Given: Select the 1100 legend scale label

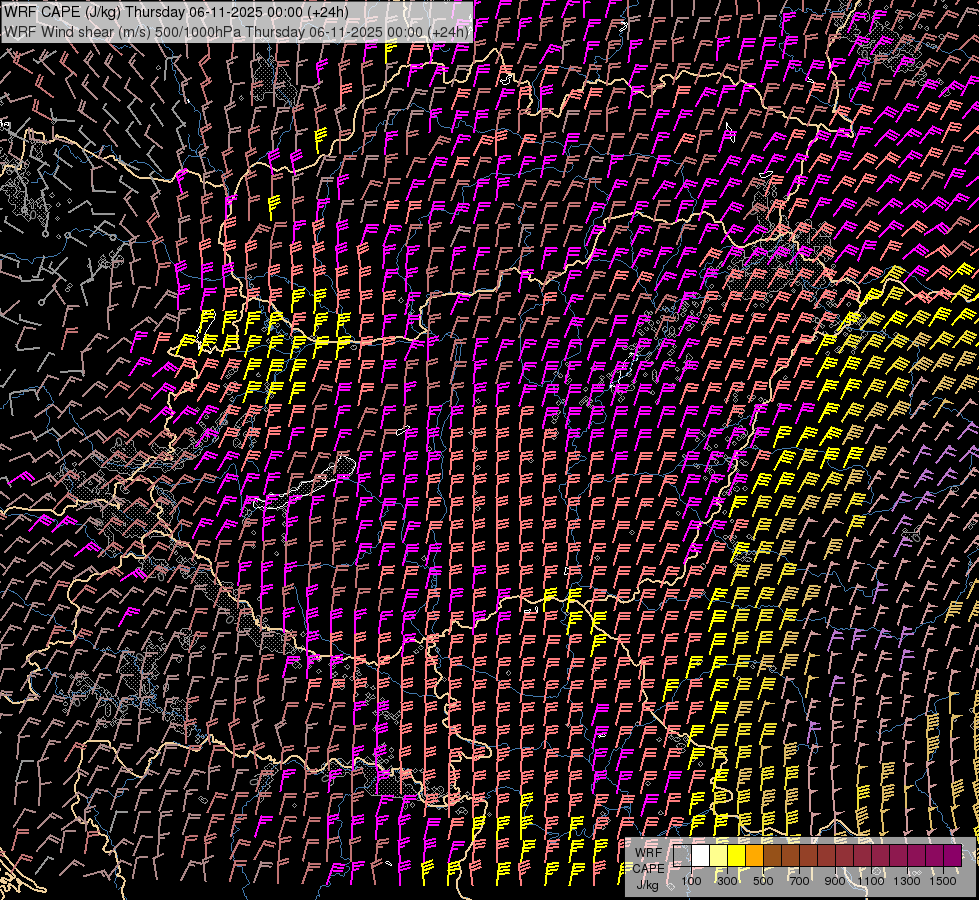Looking at the screenshot, I should coord(871,881).
